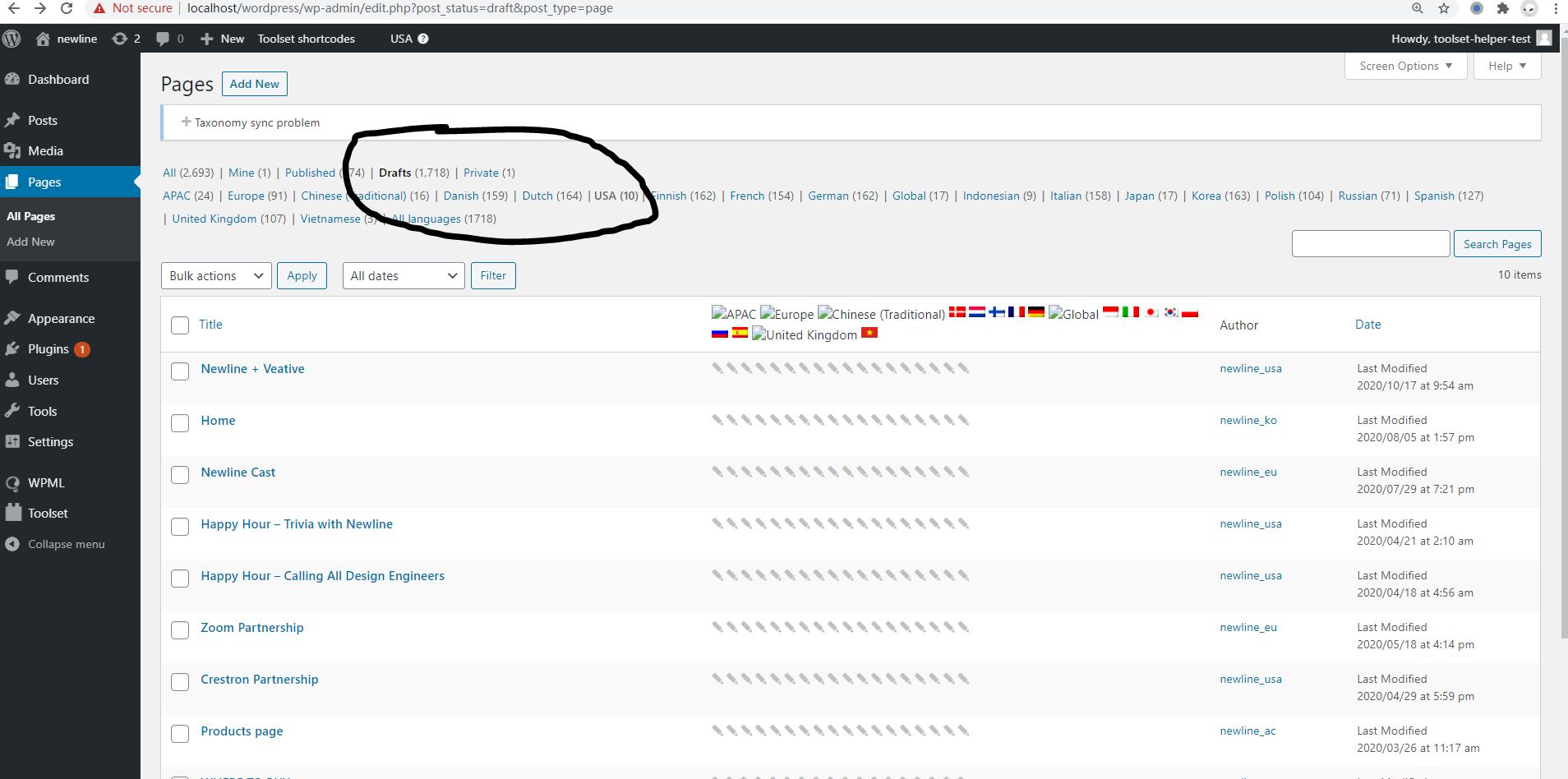Reload the page using browser refresh icon
The height and width of the screenshot is (779, 1568).
[67, 8]
